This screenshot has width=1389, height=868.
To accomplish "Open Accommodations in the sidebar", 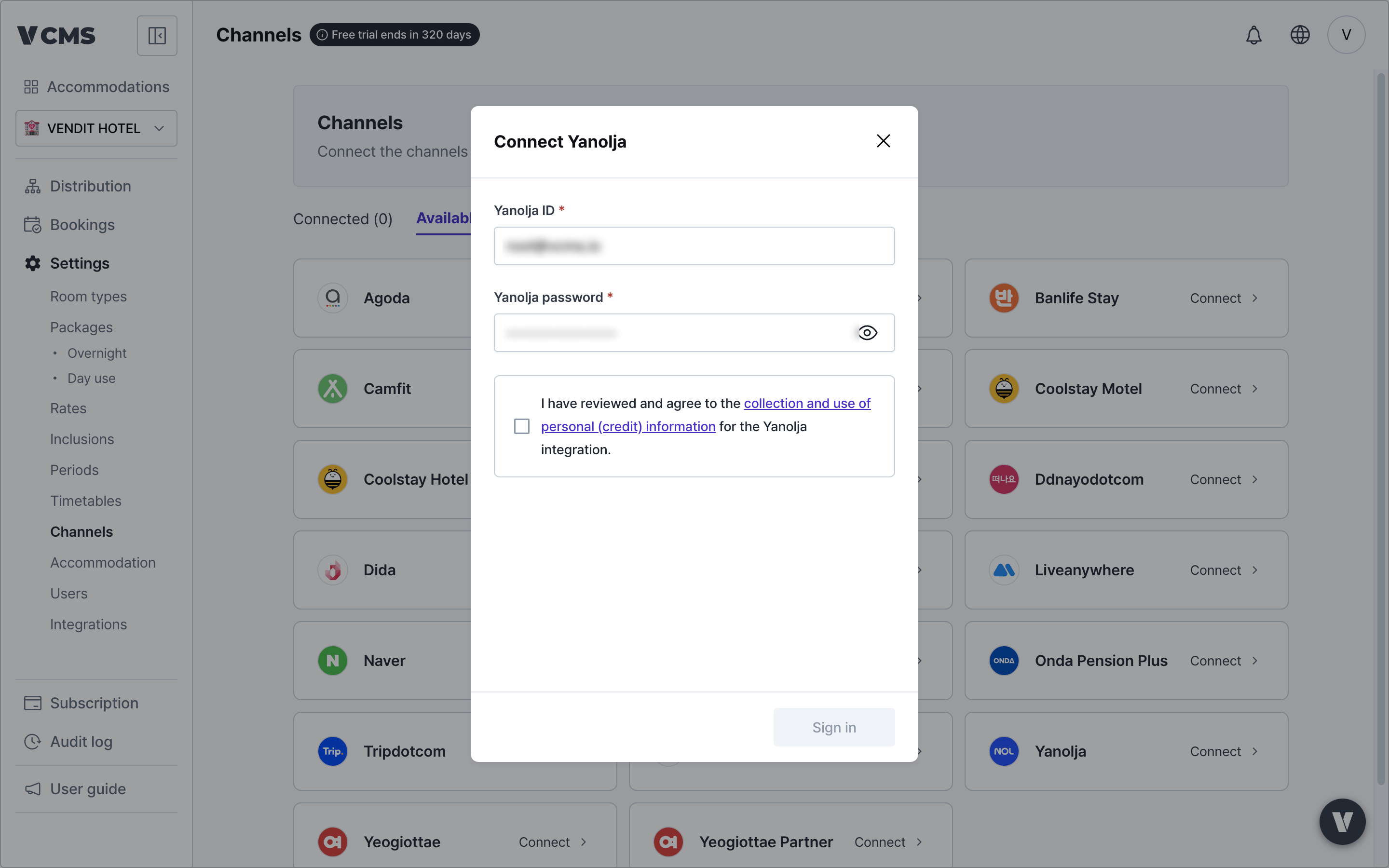I will tap(96, 87).
